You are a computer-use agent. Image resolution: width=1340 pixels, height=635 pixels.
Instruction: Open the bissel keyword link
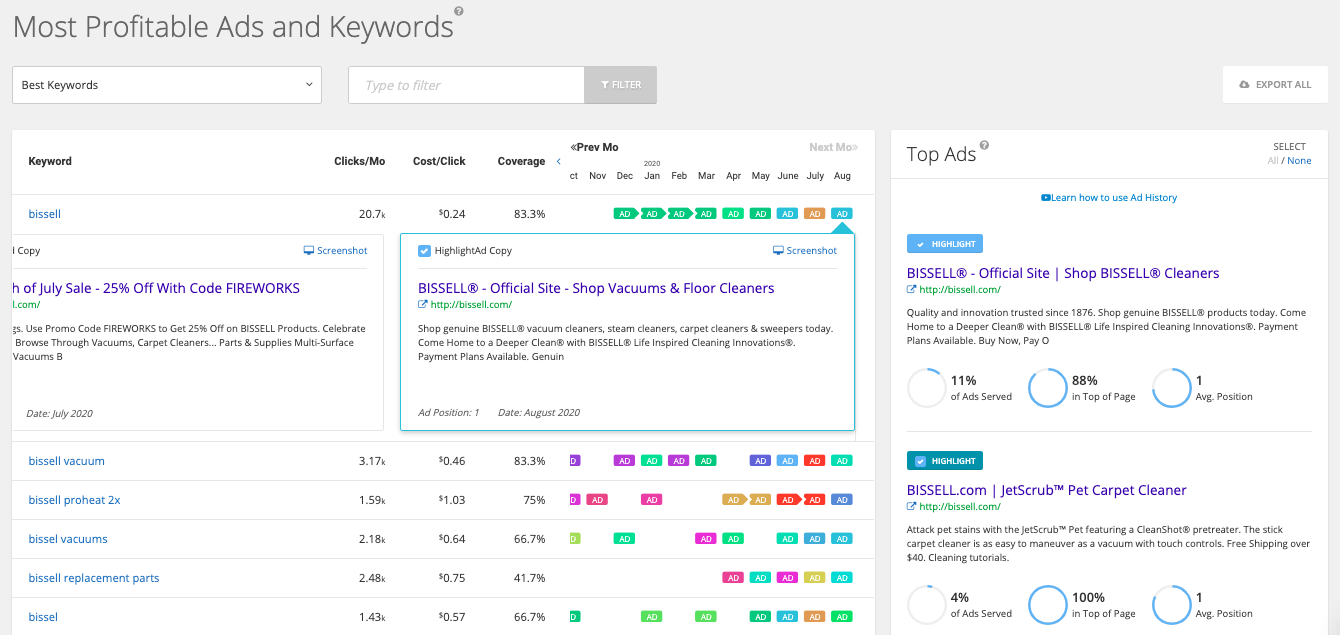tap(43, 617)
